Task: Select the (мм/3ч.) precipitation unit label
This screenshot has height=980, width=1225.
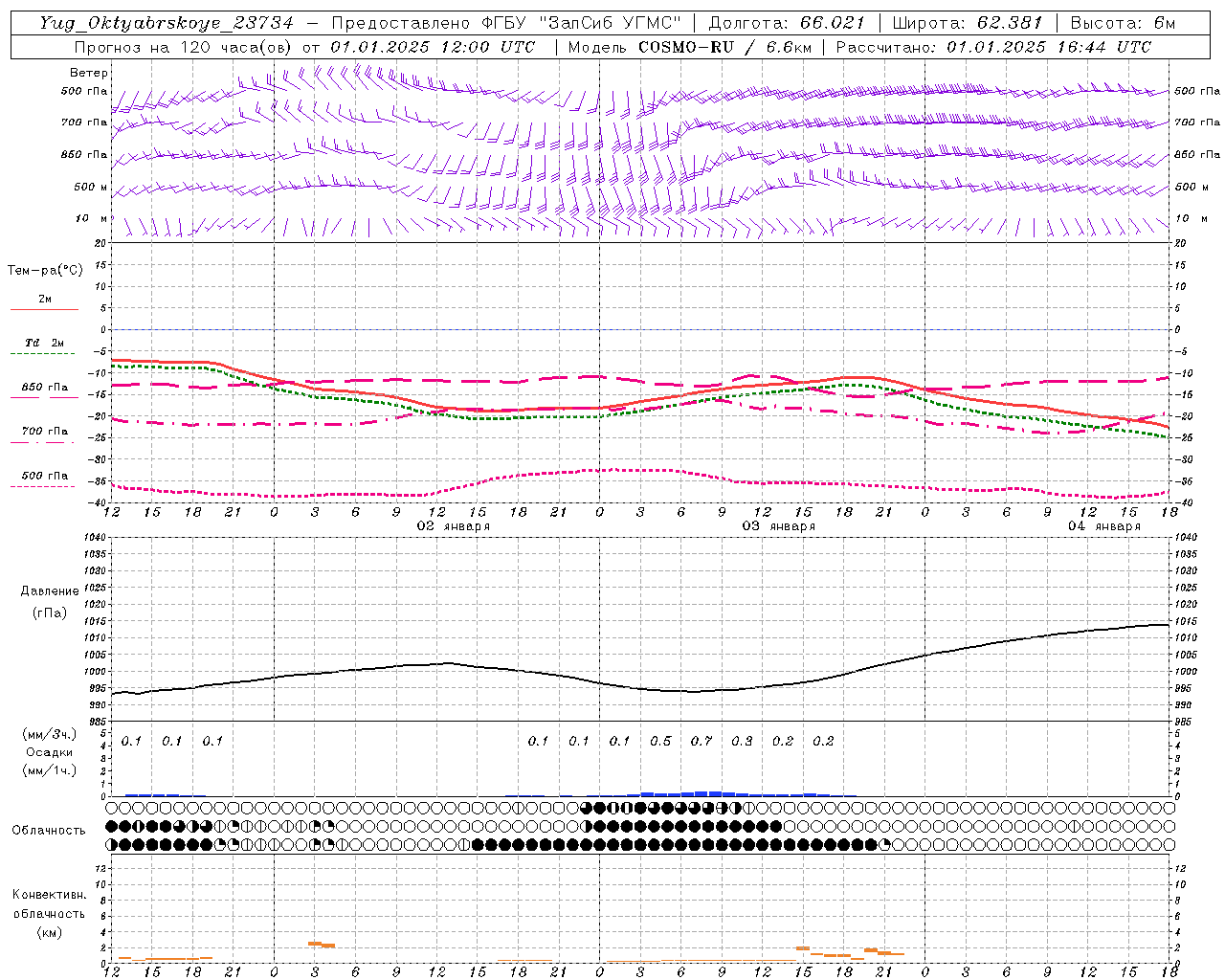Action: (50, 734)
